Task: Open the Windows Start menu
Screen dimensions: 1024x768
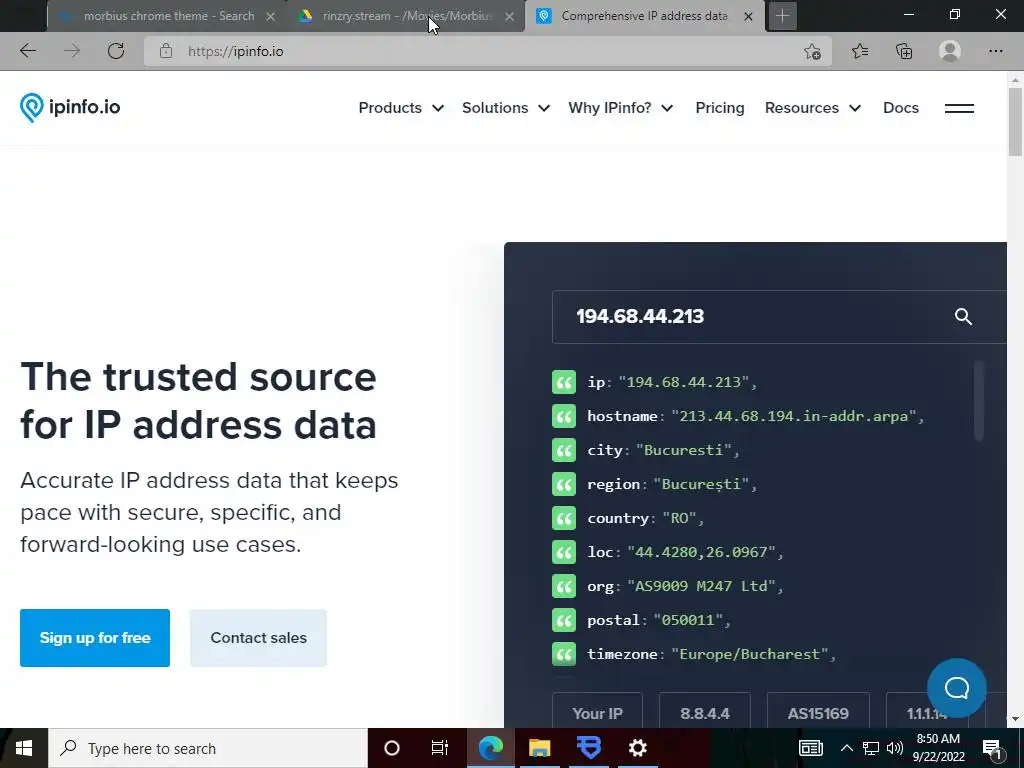Action: (x=24, y=748)
